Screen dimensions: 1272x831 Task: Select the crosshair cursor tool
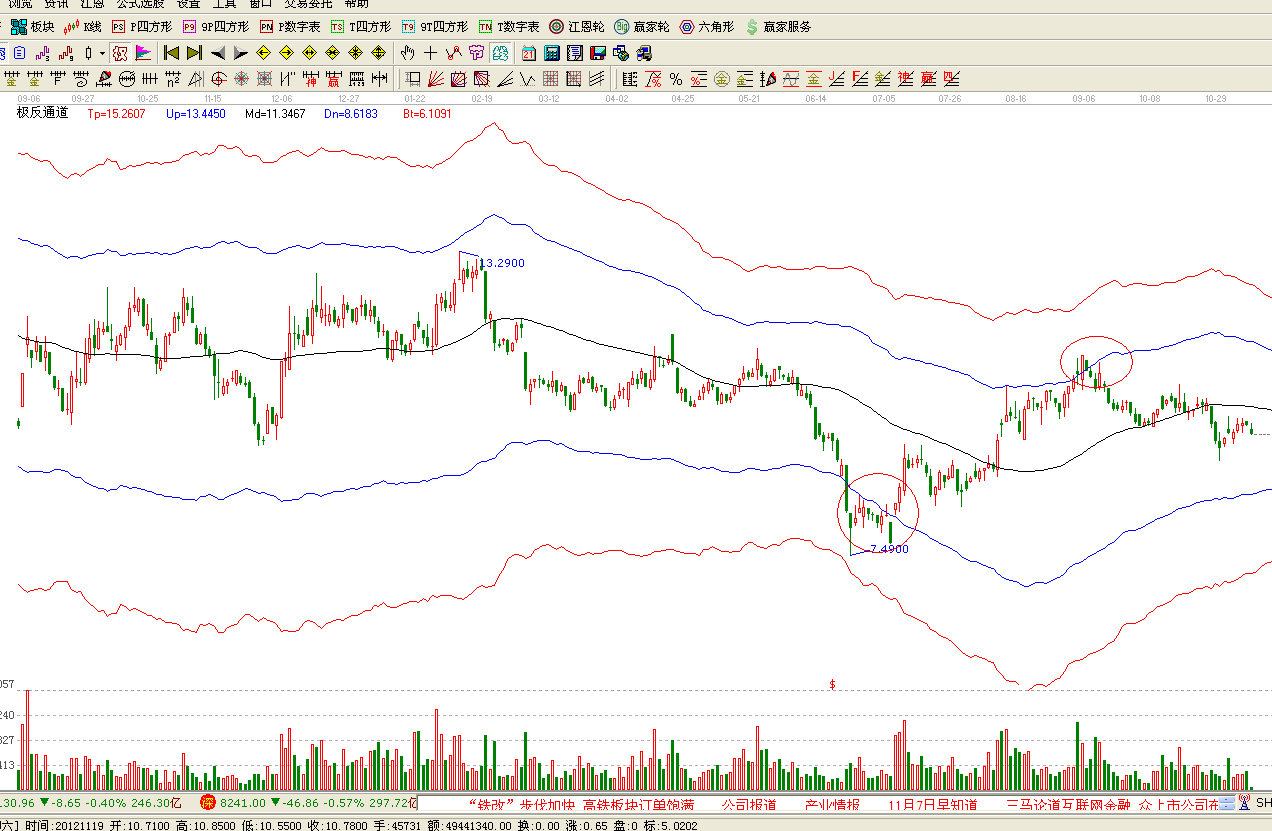pos(430,53)
